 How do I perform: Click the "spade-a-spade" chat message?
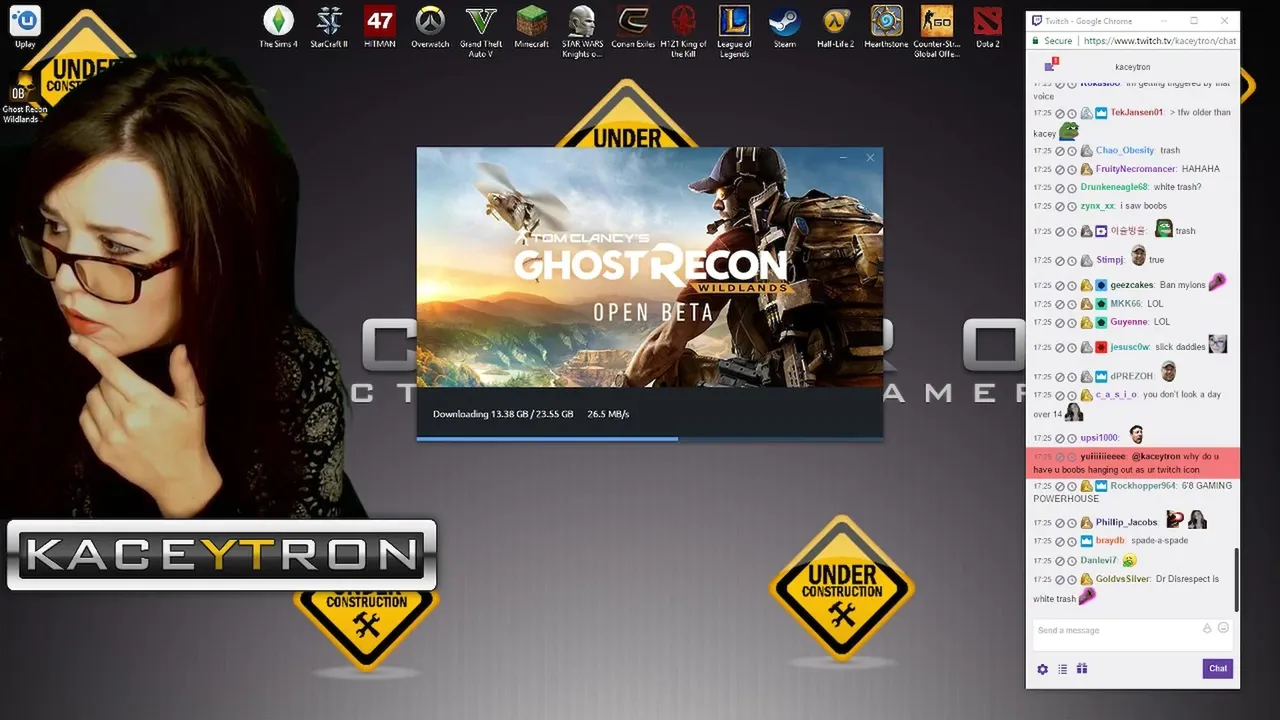tap(1159, 541)
